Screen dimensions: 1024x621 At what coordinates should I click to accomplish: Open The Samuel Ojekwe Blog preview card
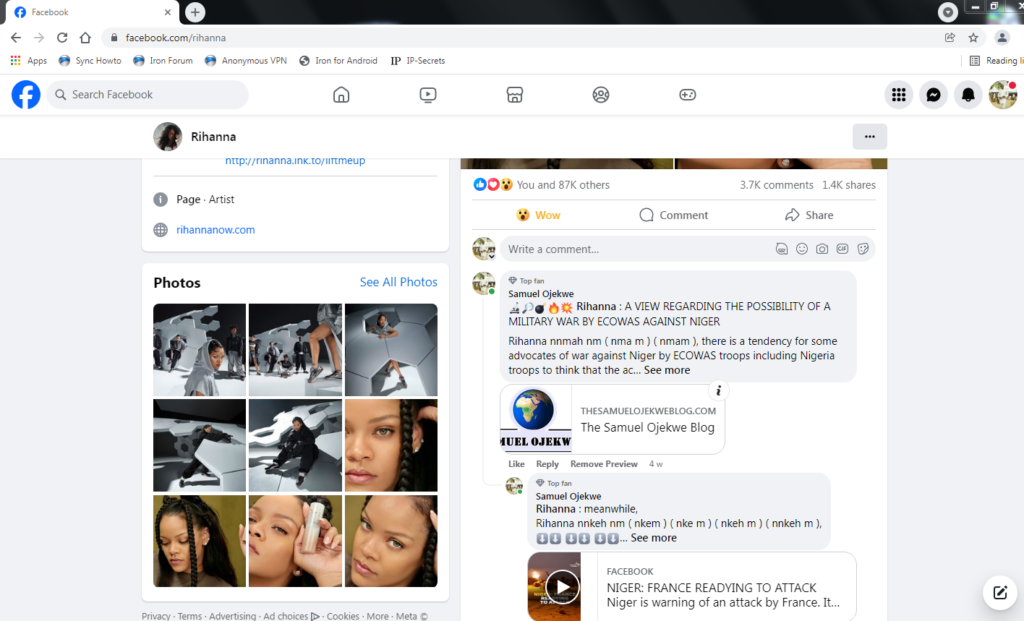(x=613, y=419)
